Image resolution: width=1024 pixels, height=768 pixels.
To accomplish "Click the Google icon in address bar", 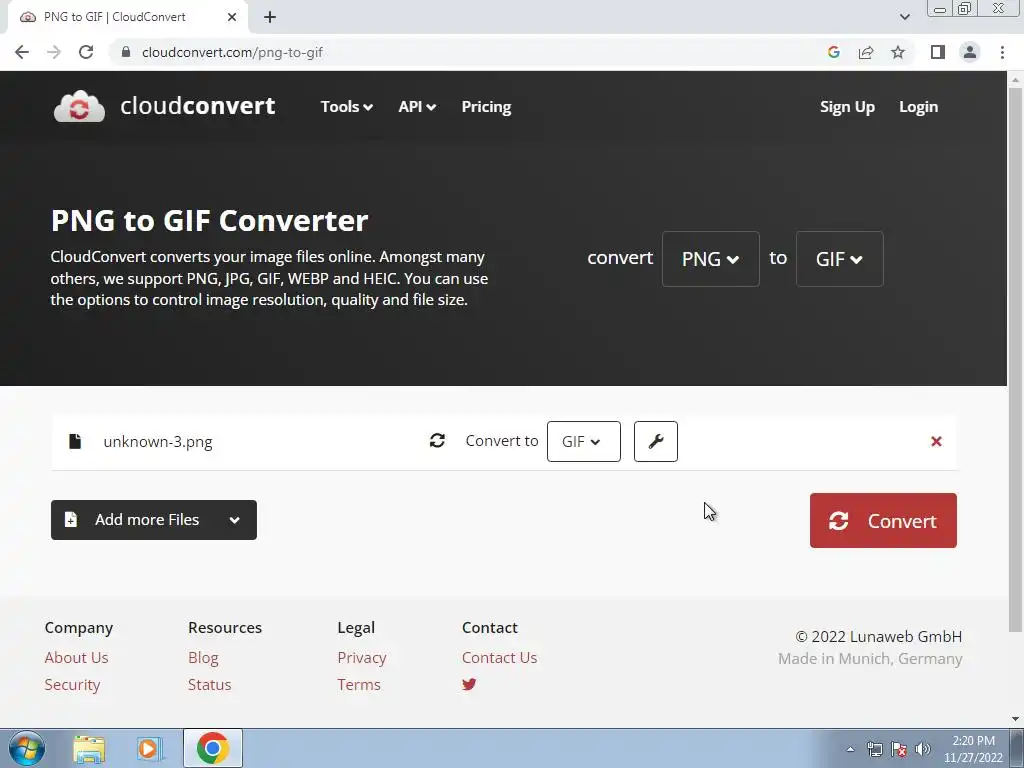I will [x=833, y=52].
